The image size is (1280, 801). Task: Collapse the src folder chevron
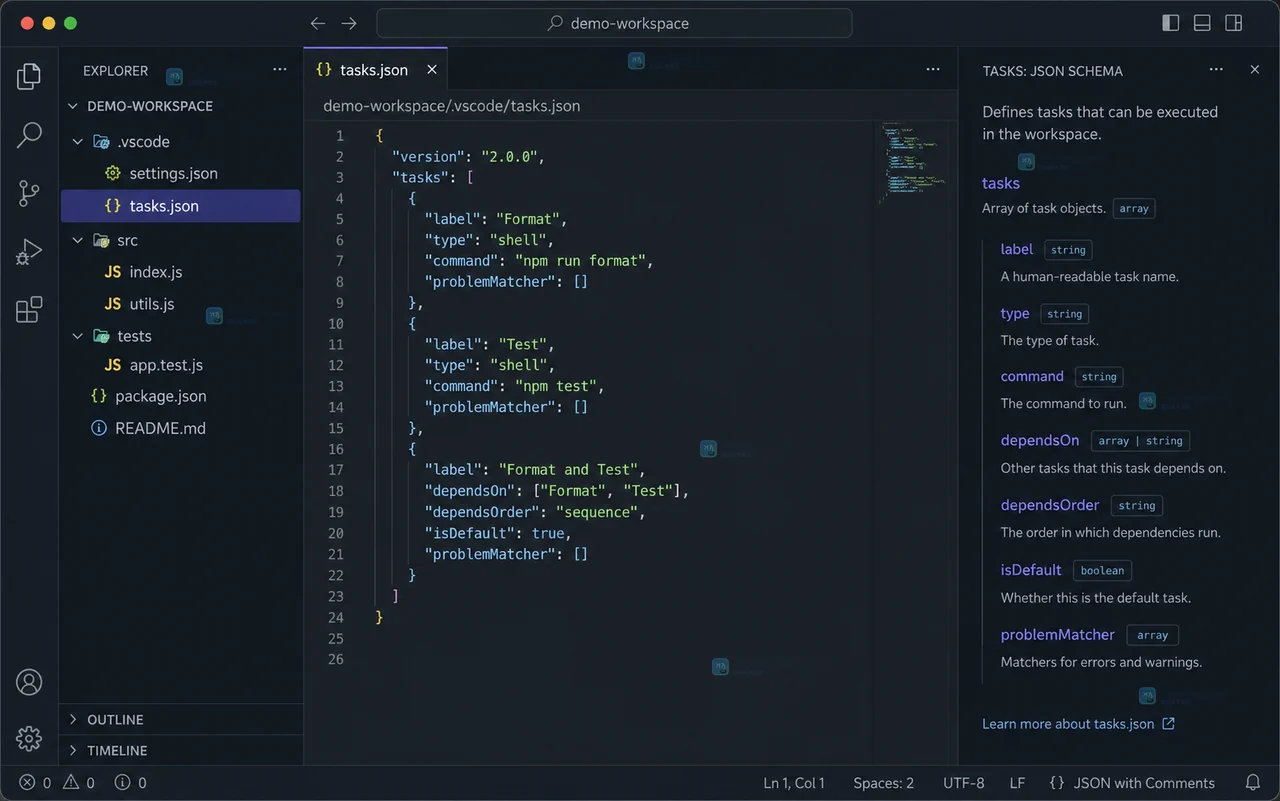78,240
